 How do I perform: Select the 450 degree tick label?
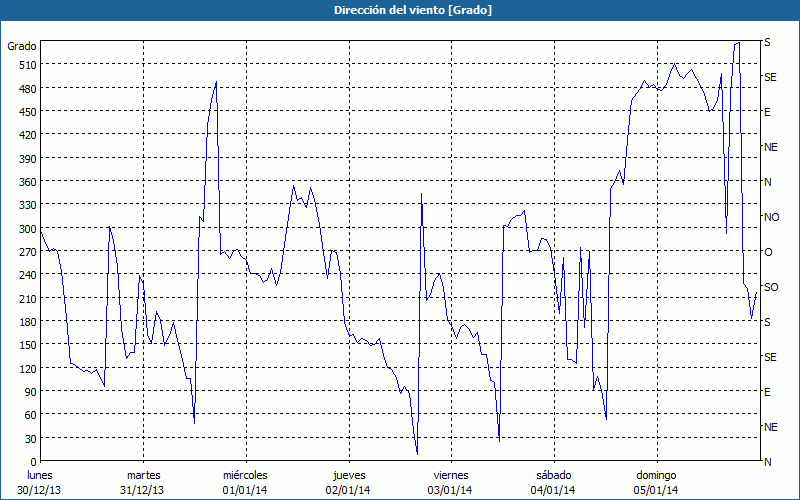[x=26, y=111]
